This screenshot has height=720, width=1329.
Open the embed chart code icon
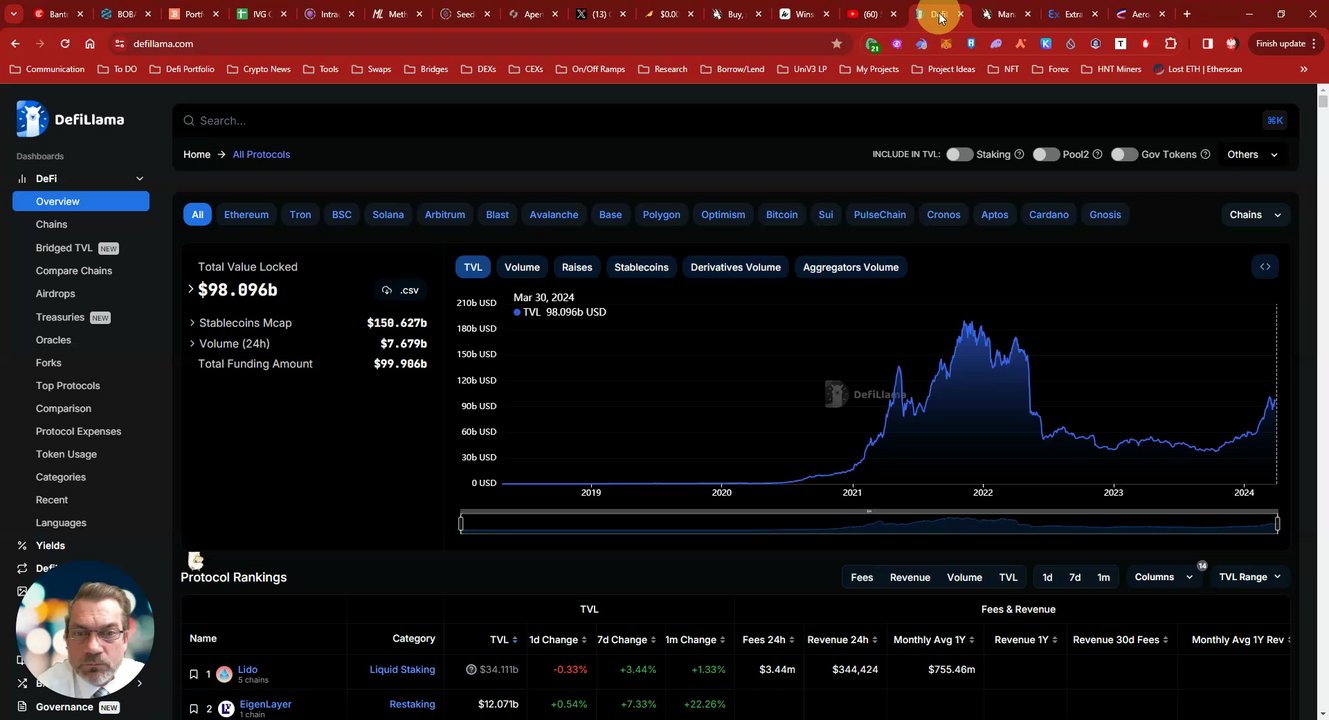[1265, 267]
